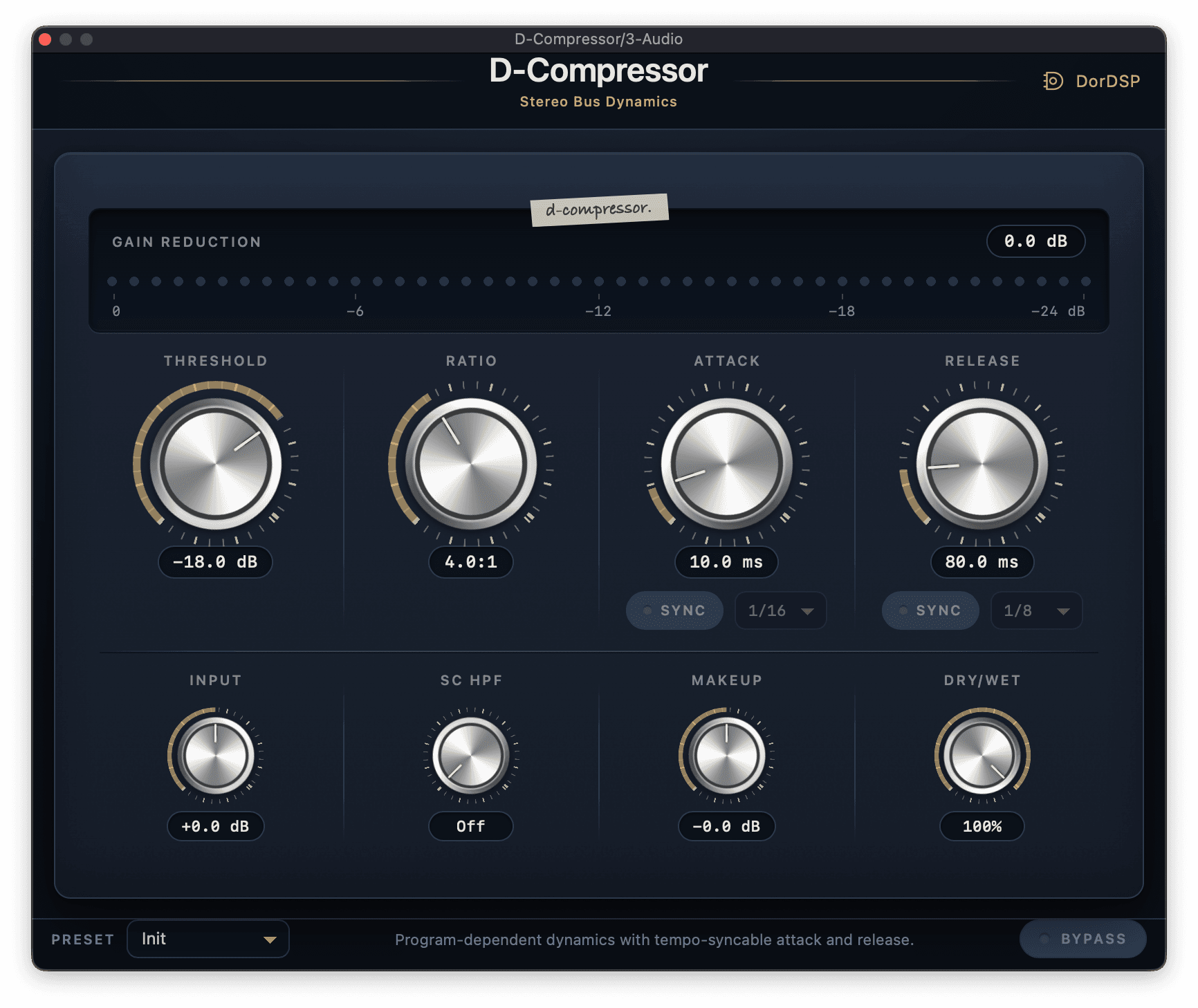Screen dimensions: 1198x1008
Task: Click the Threshold knob
Action: pos(216,463)
